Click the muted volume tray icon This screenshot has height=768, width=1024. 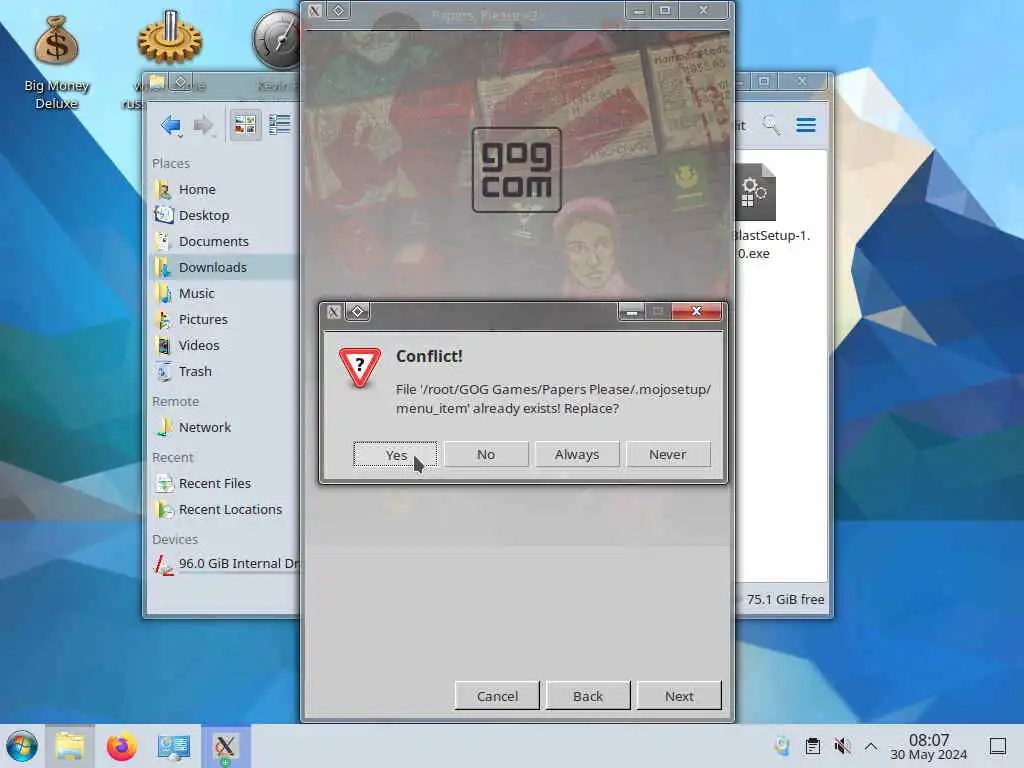(x=842, y=746)
